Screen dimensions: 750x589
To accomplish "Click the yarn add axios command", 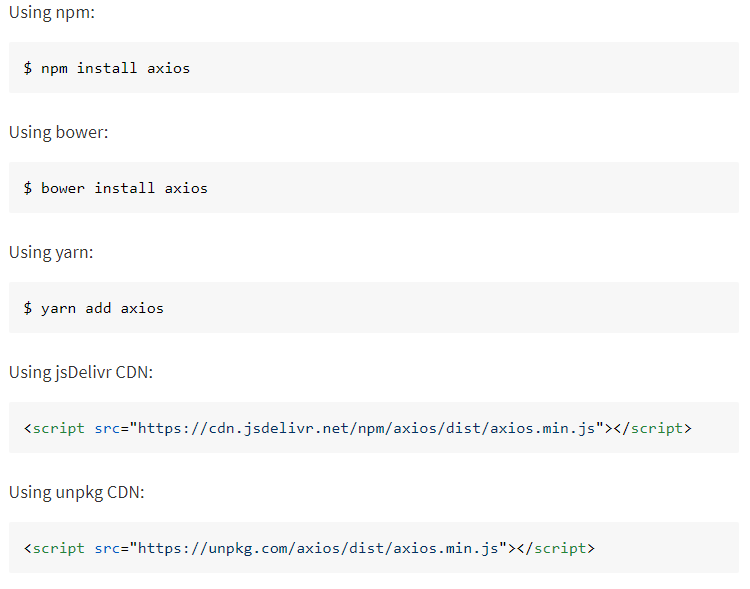I will click(93, 309).
